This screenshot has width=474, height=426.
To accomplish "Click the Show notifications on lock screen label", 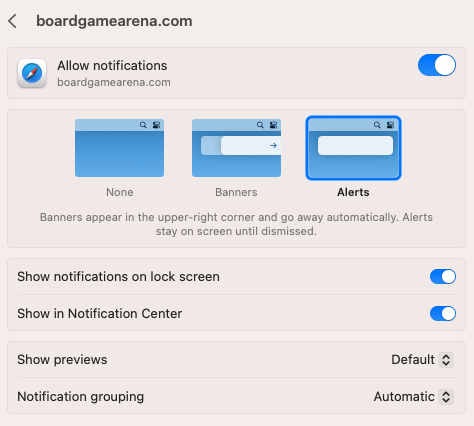I will [119, 277].
